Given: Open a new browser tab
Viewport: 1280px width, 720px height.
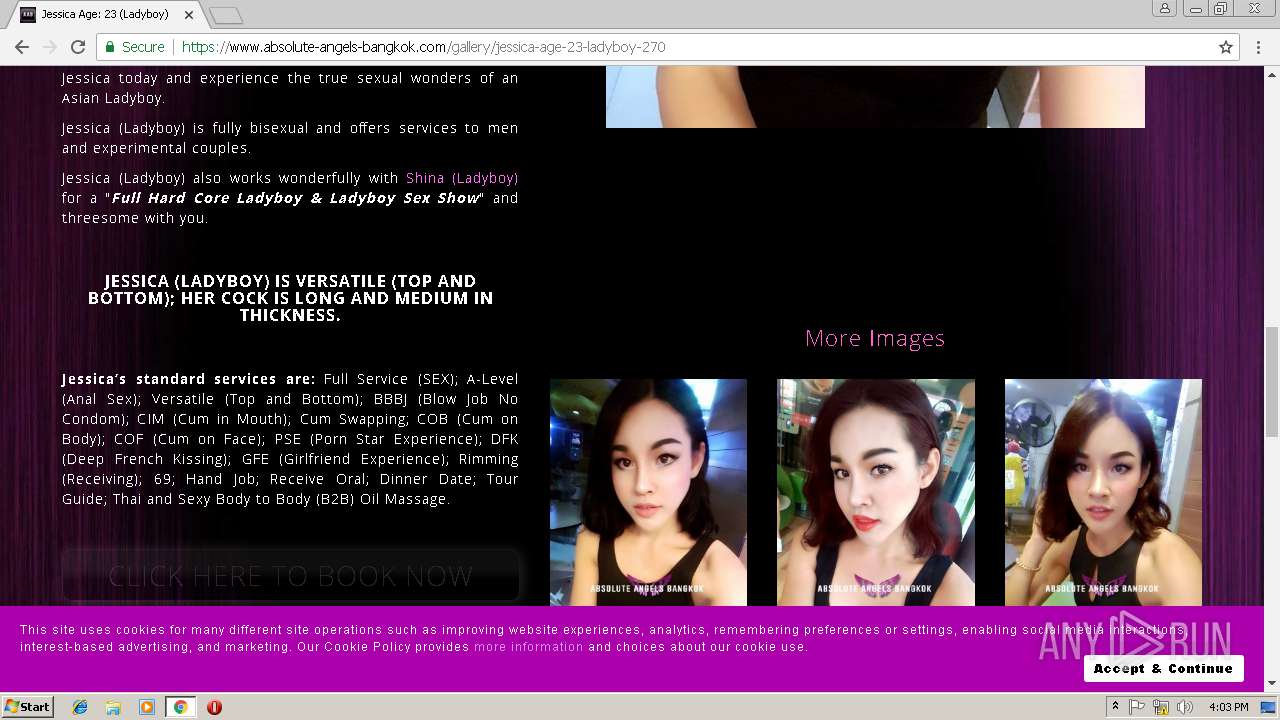Looking at the screenshot, I should [226, 15].
